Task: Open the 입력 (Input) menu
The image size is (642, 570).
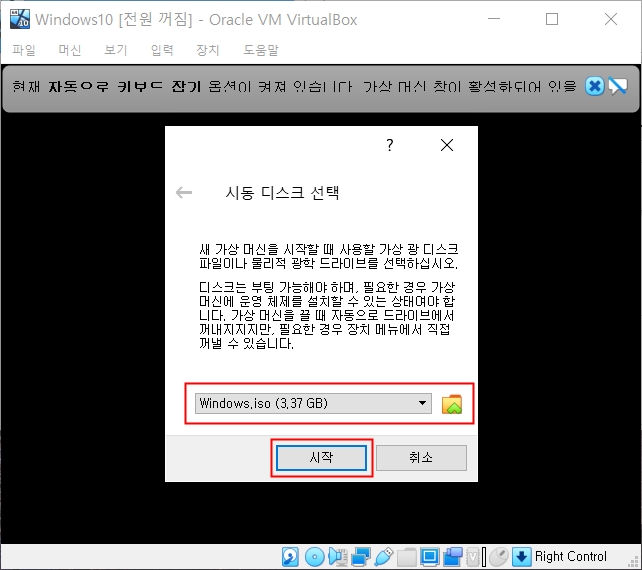Action: coord(162,50)
